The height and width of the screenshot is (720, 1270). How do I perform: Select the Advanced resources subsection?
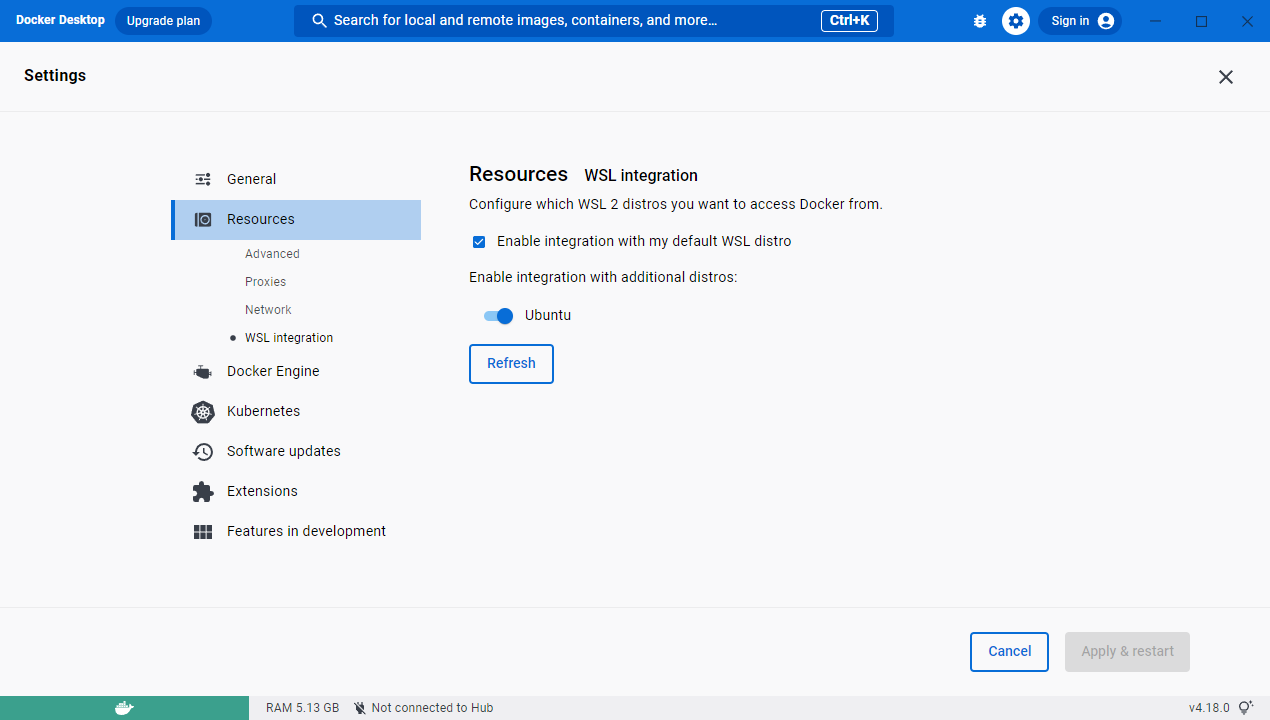coord(272,253)
